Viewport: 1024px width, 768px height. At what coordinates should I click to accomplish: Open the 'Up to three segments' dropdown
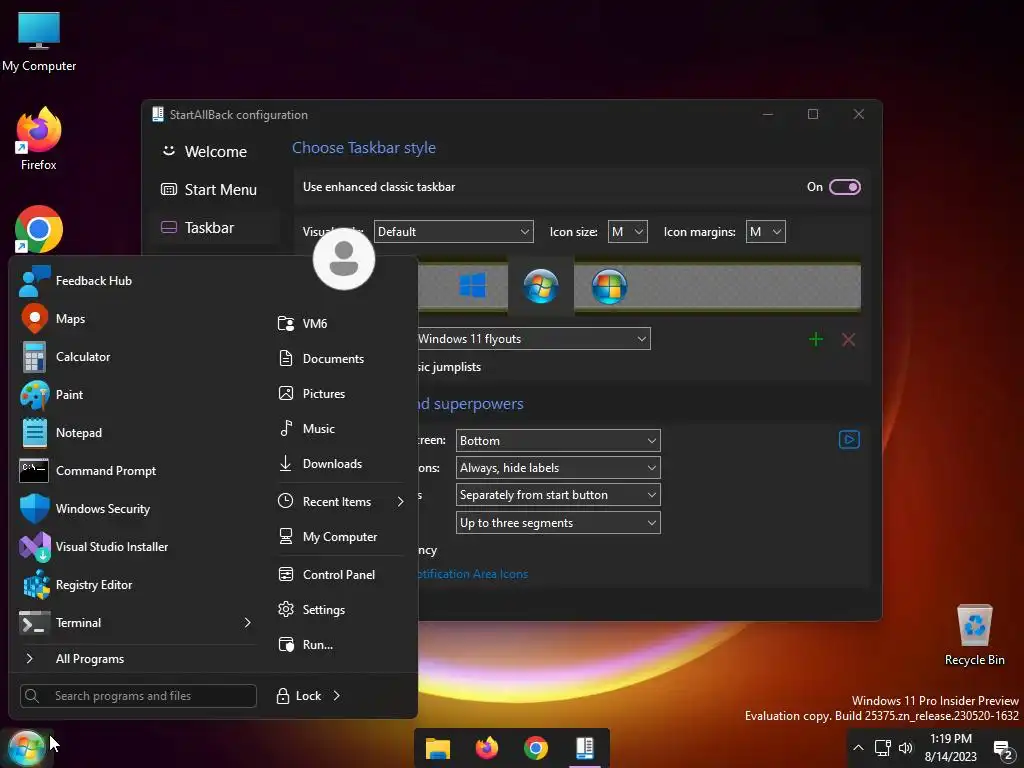coord(558,523)
